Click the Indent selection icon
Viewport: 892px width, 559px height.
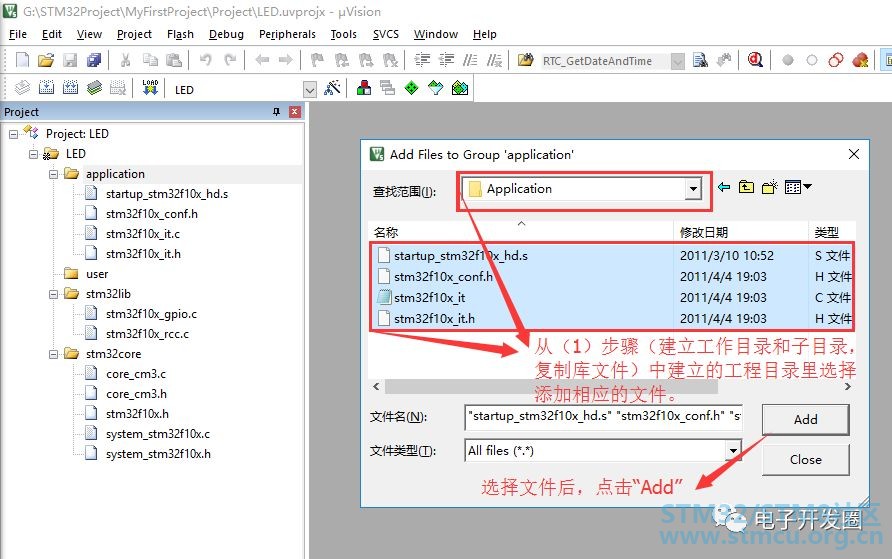click(422, 60)
